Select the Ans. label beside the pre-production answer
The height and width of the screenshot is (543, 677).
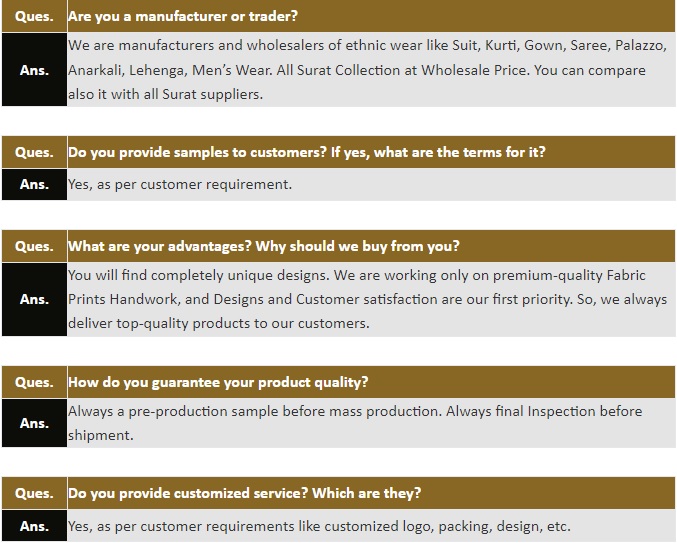(x=34, y=423)
